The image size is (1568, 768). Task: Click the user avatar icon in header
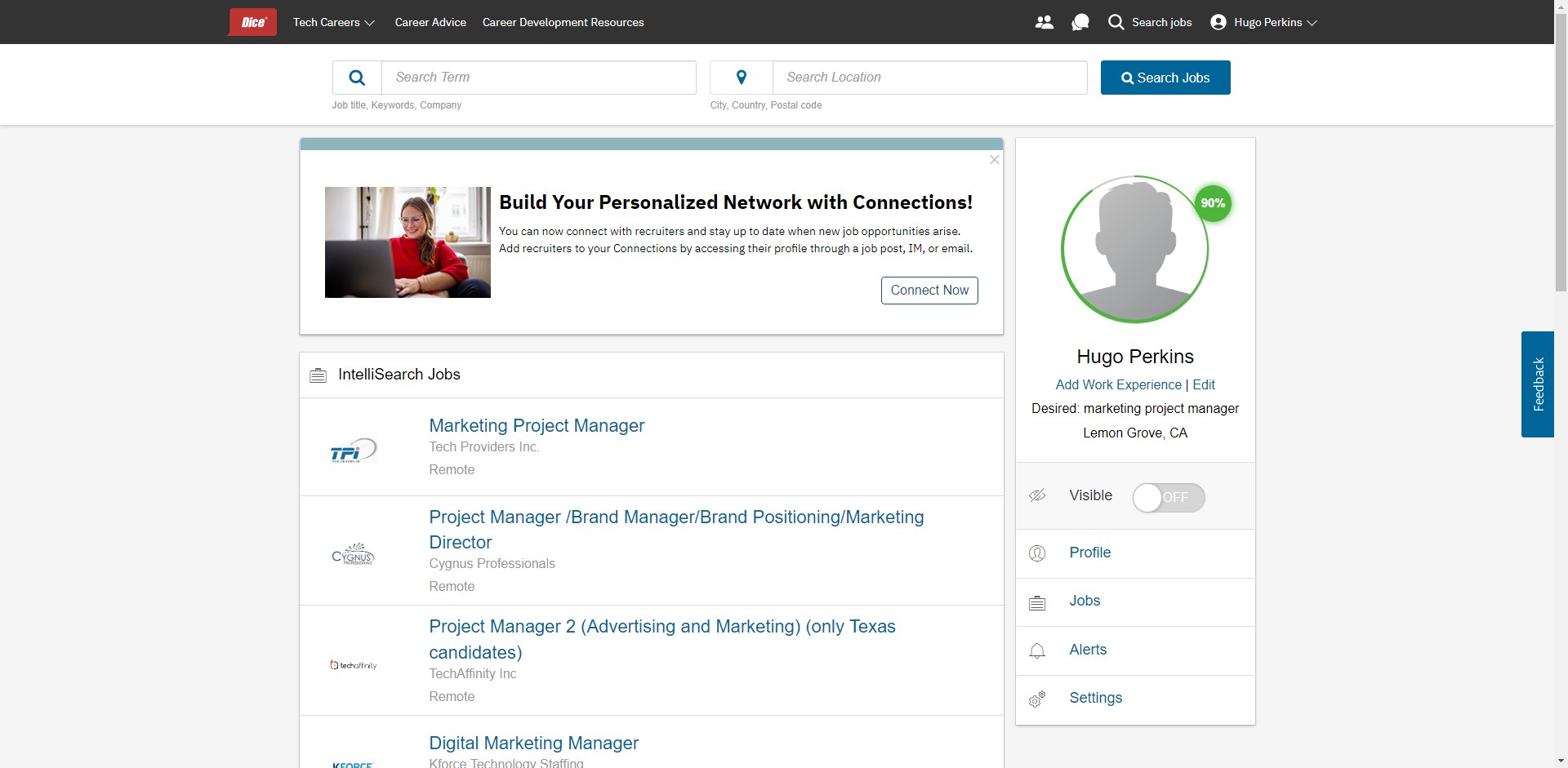1218,22
